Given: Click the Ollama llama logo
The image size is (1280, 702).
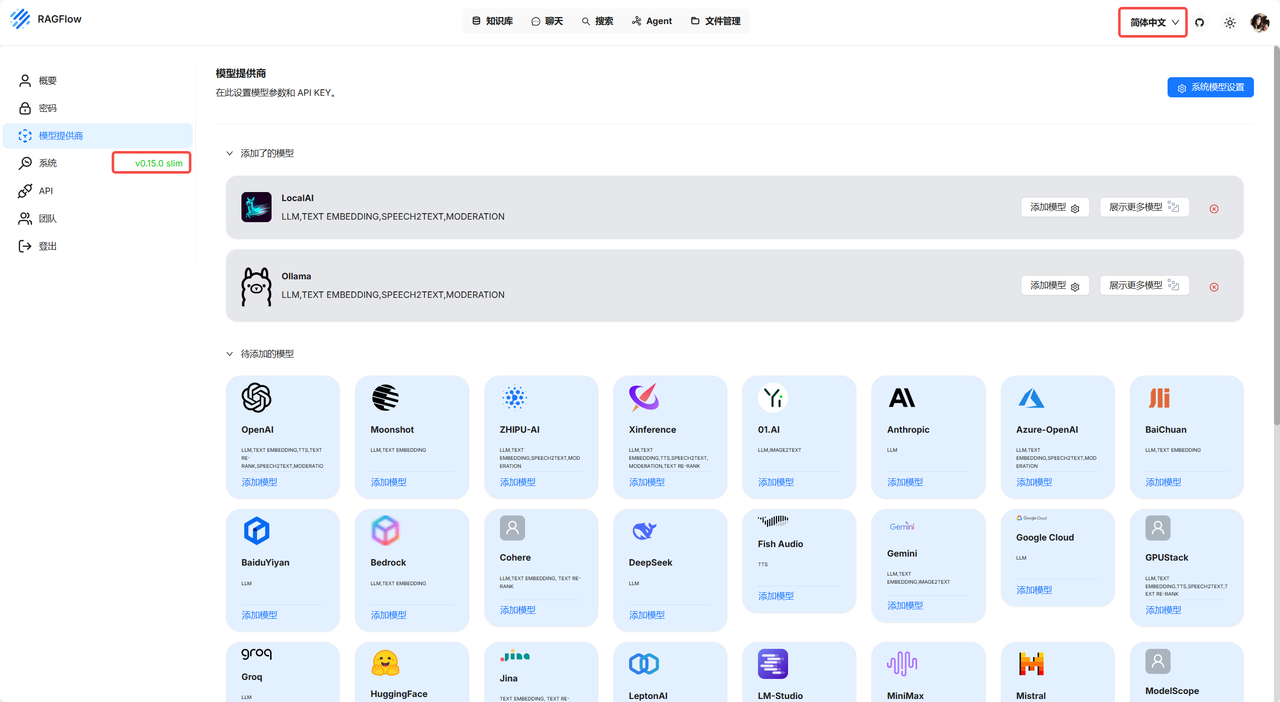Looking at the screenshot, I should (x=256, y=286).
